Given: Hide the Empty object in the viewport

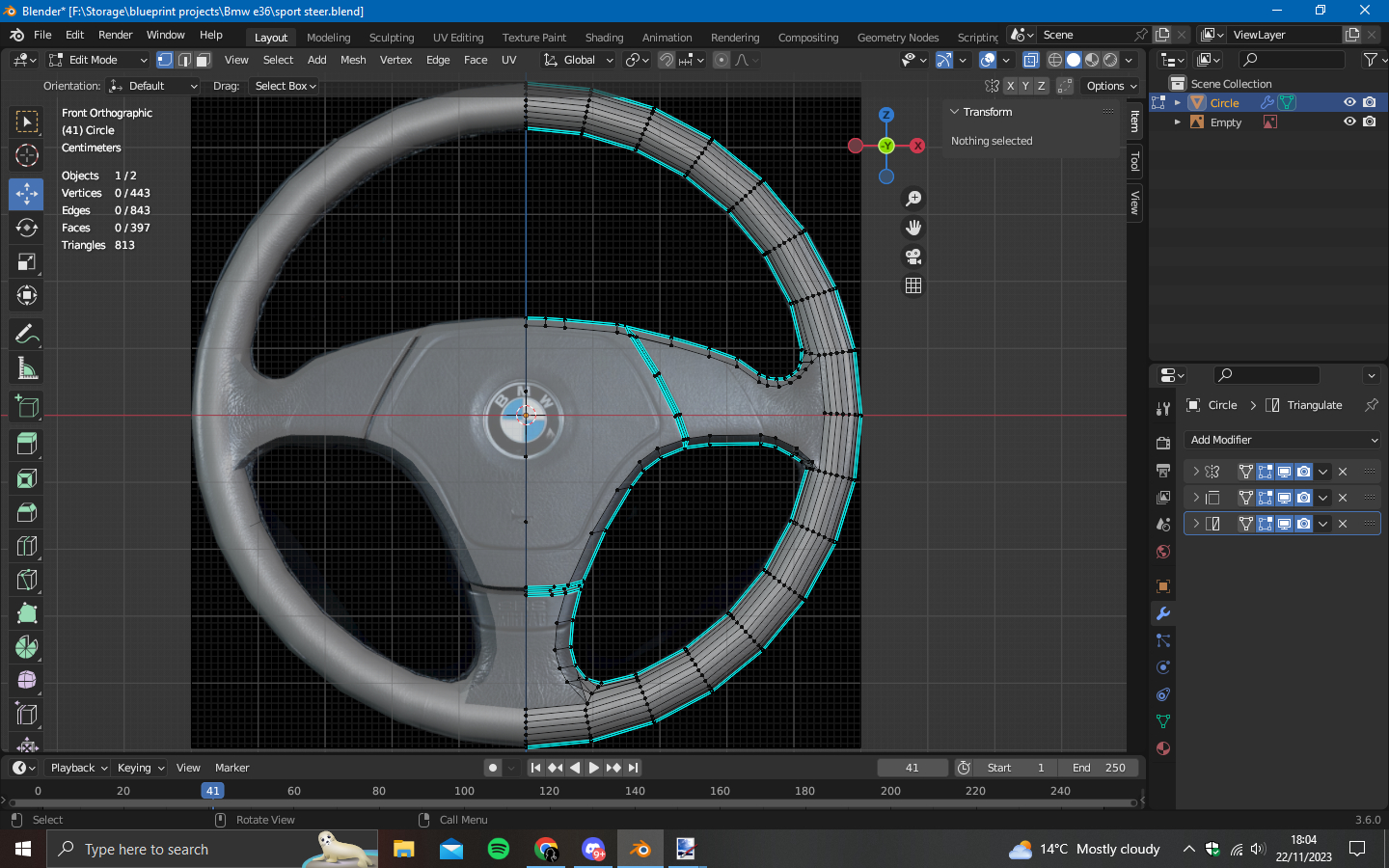Looking at the screenshot, I should click(1349, 122).
